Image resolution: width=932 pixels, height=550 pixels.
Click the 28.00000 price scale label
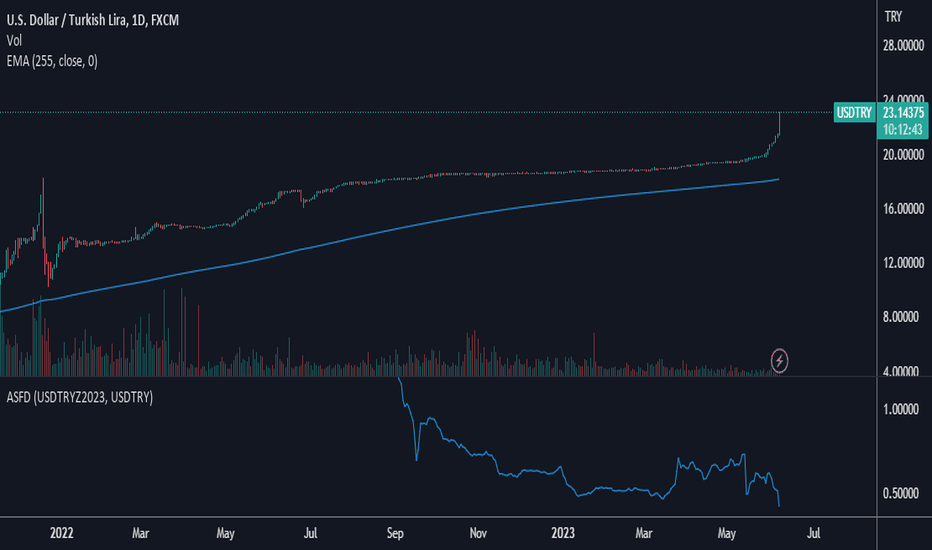(x=903, y=45)
